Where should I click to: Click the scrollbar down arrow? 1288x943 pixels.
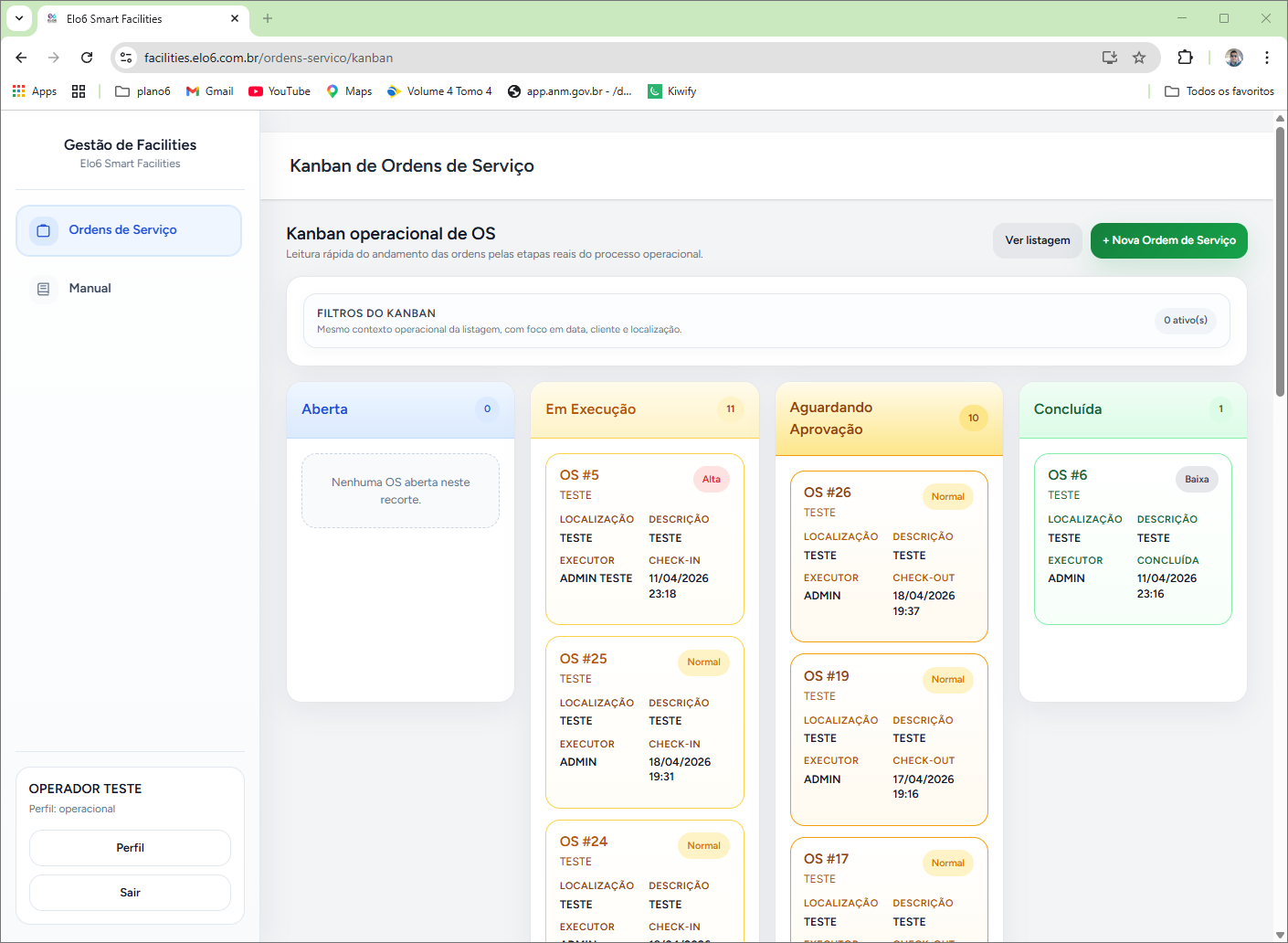[x=1280, y=935]
